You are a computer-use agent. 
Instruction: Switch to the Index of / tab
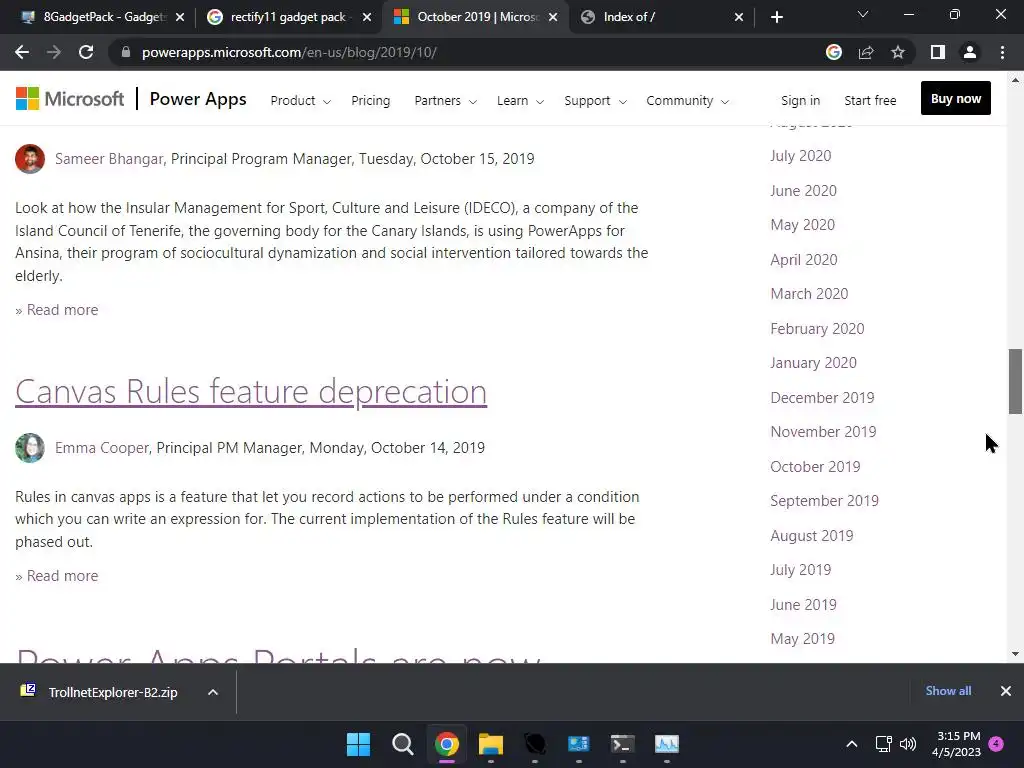coord(660,17)
